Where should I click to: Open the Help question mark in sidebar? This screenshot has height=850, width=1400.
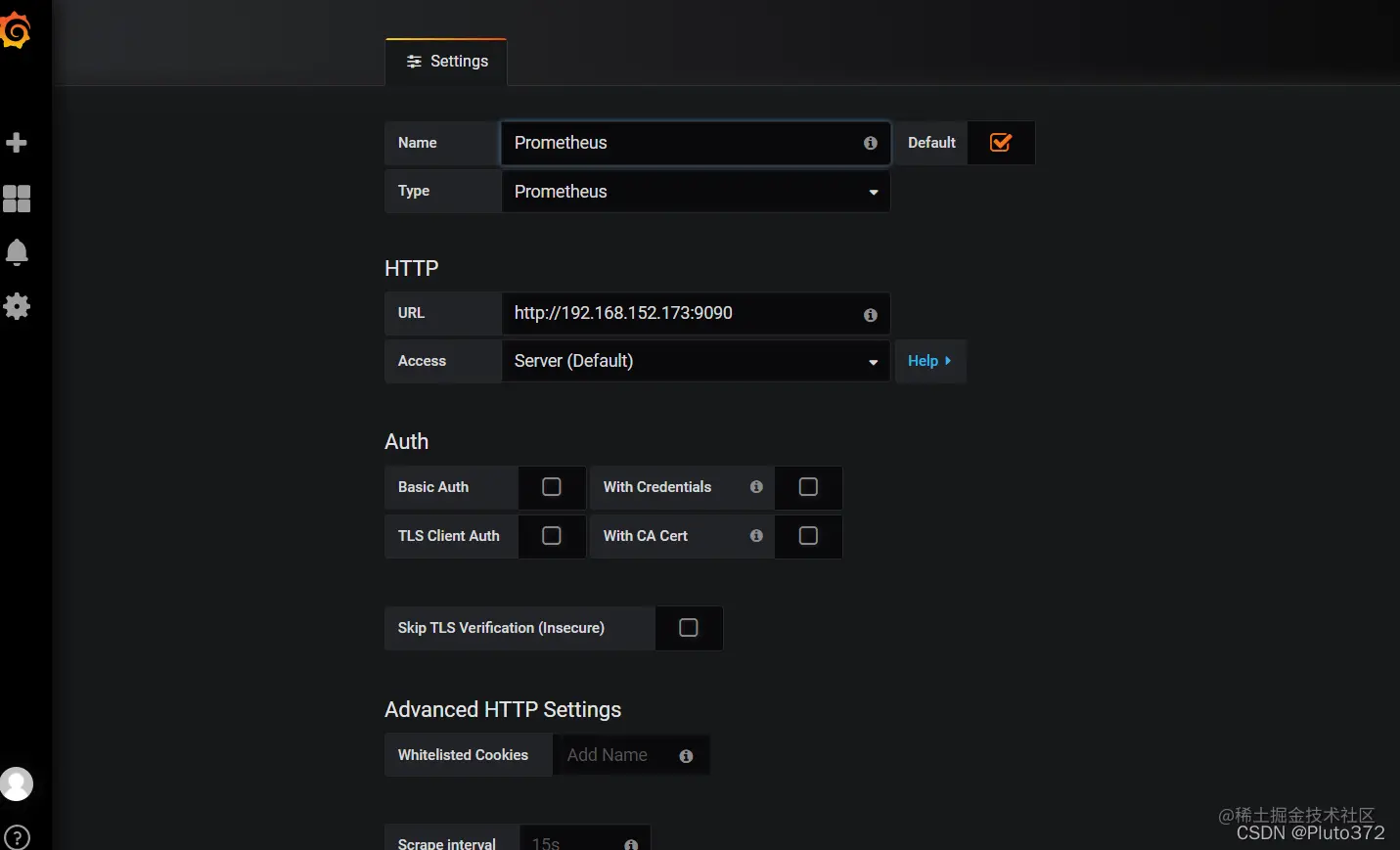click(x=17, y=838)
